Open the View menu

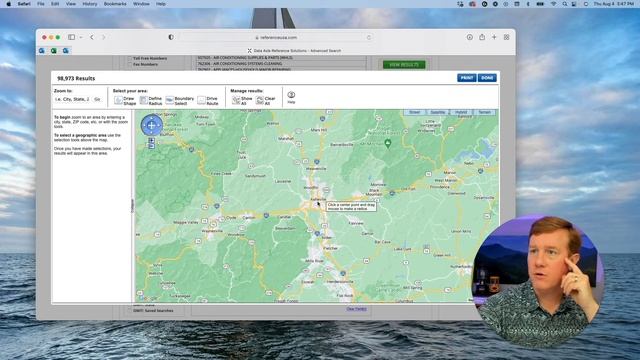click(x=71, y=4)
